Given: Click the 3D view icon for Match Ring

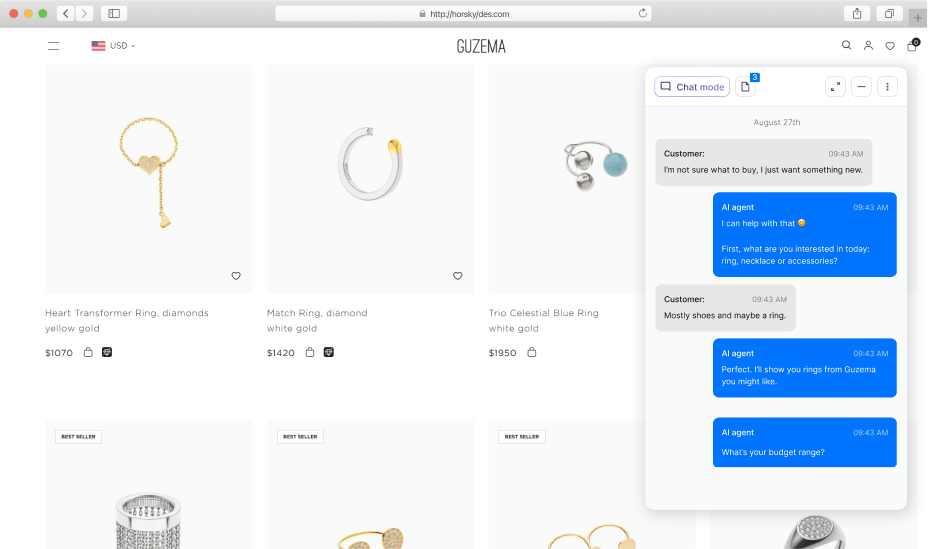Looking at the screenshot, I should pos(328,352).
